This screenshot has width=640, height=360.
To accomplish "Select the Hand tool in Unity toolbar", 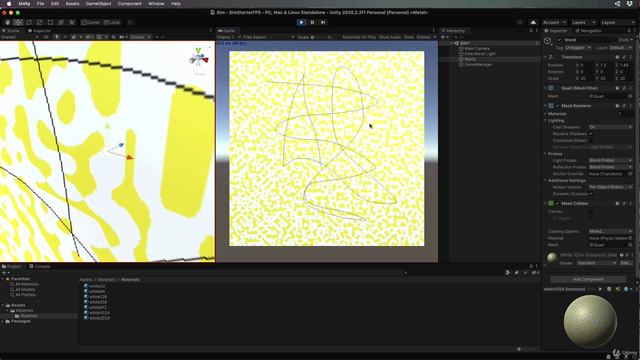I will [x=7, y=22].
